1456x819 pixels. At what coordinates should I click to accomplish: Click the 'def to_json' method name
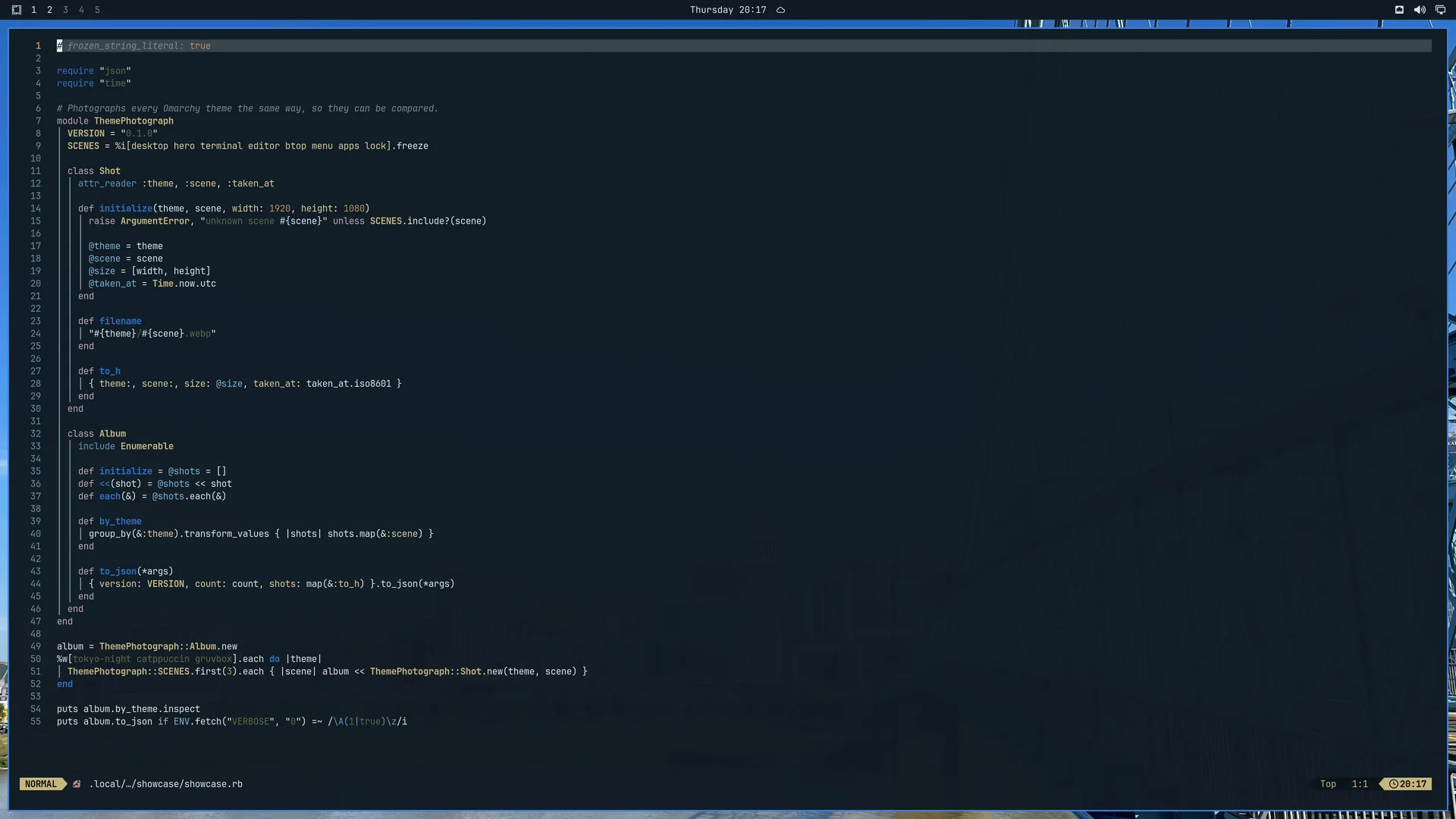pyautogui.click(x=118, y=572)
